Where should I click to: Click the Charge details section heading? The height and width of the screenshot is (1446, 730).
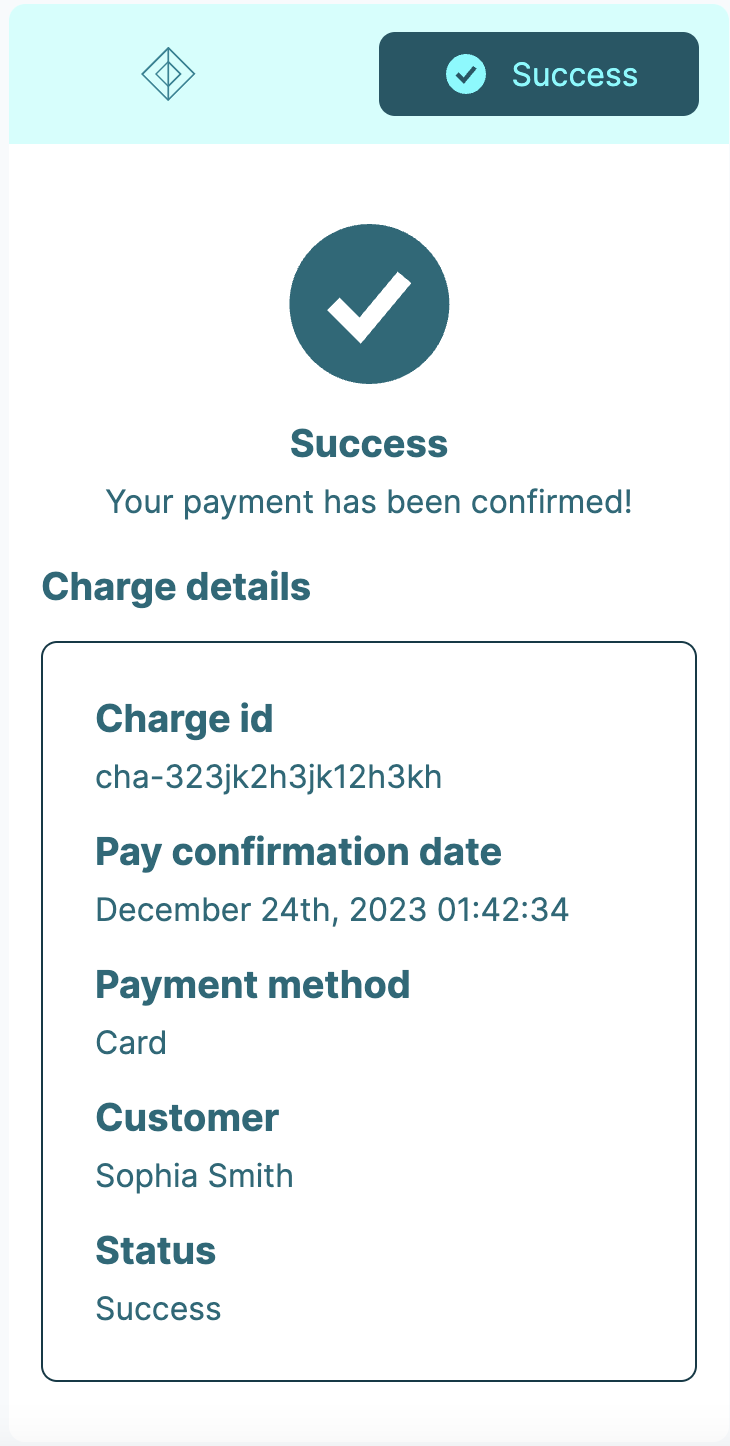[x=176, y=587]
